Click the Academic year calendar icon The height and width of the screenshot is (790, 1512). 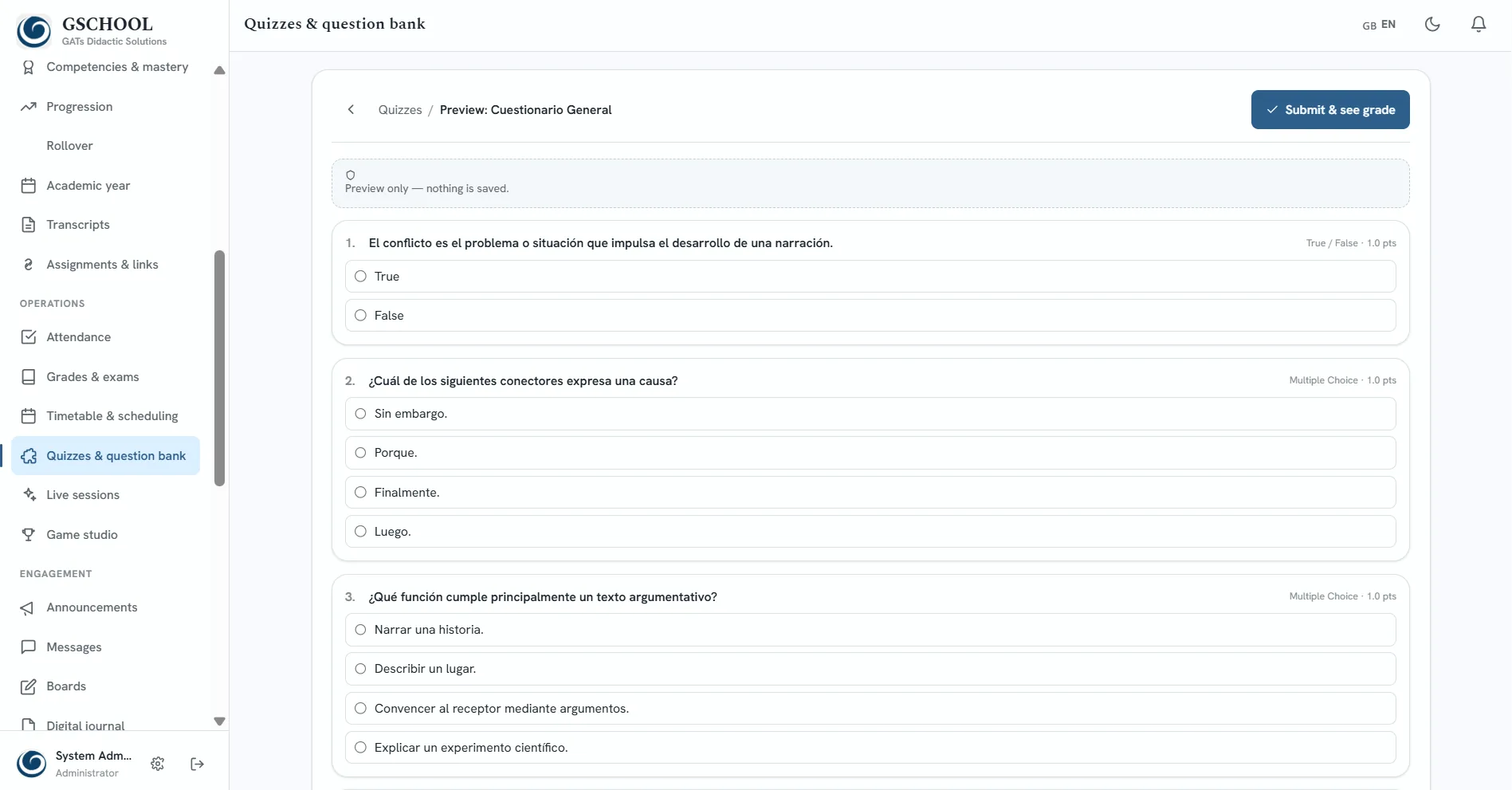[x=29, y=186]
